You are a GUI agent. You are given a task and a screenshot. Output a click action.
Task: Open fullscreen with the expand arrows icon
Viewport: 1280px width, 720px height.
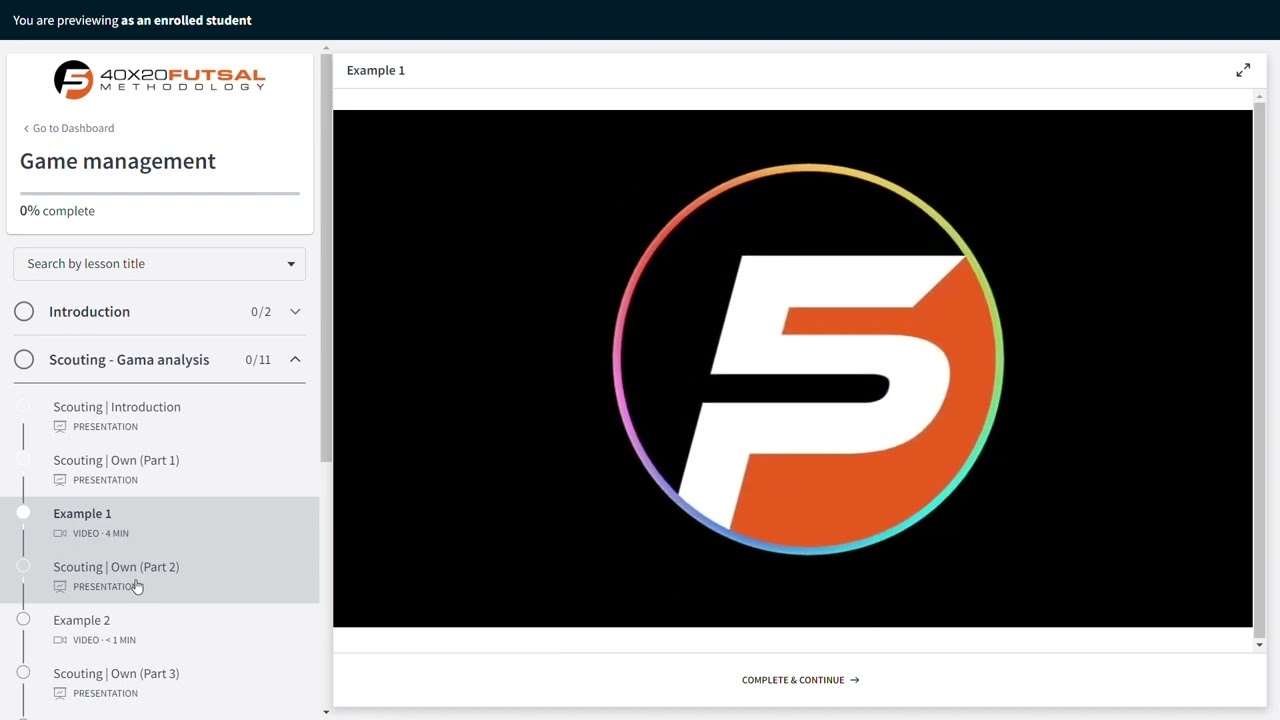(x=1243, y=70)
